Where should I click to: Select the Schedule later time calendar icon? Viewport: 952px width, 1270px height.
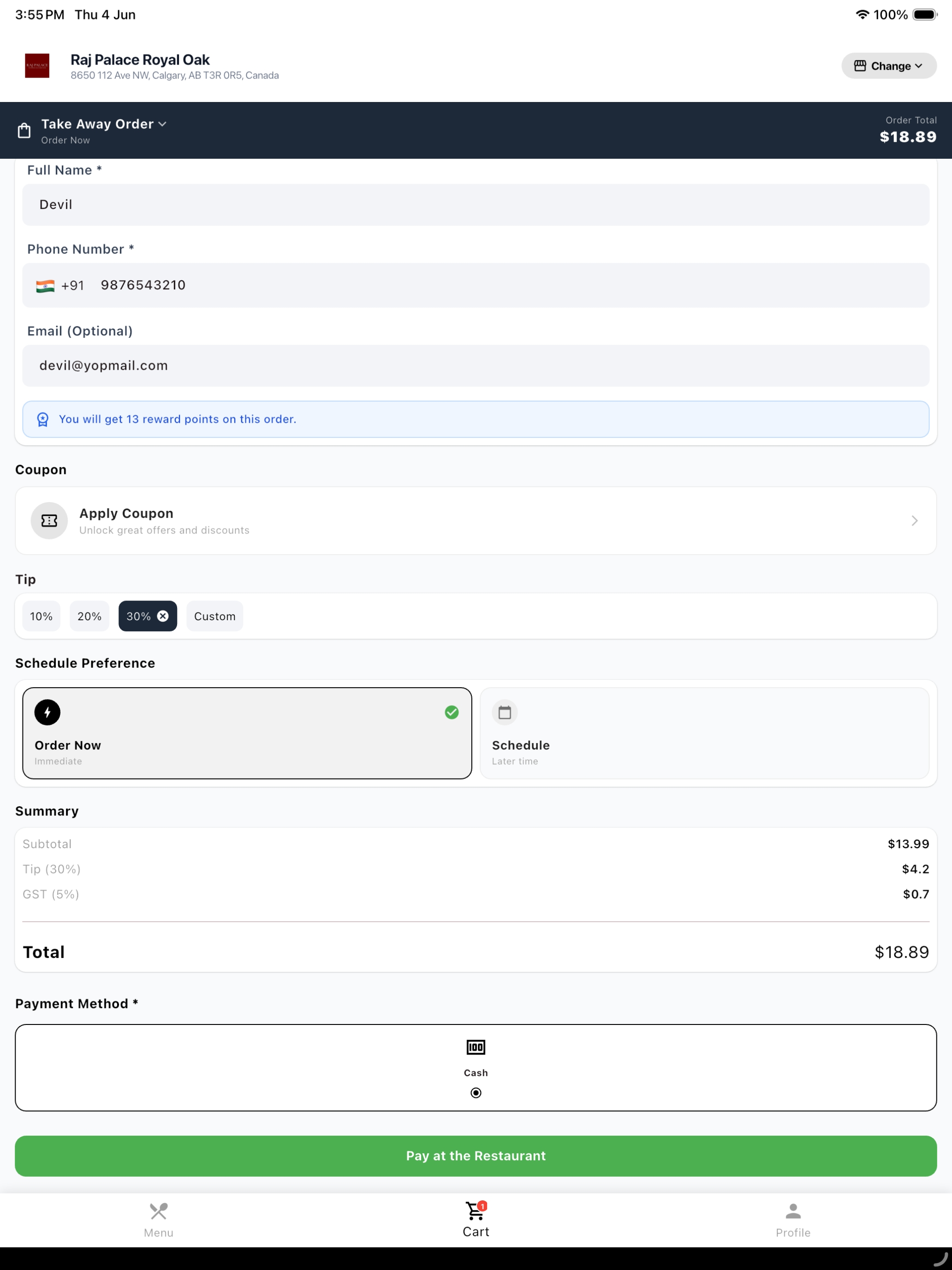(x=505, y=713)
